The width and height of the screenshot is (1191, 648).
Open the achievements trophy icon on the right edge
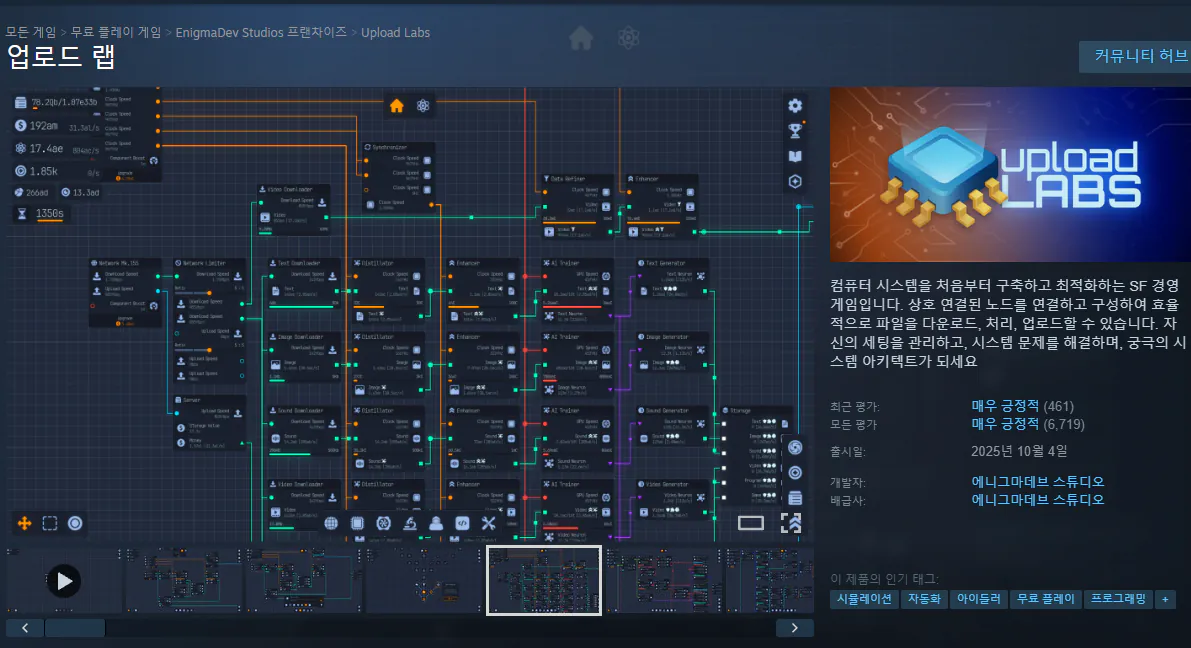point(794,128)
